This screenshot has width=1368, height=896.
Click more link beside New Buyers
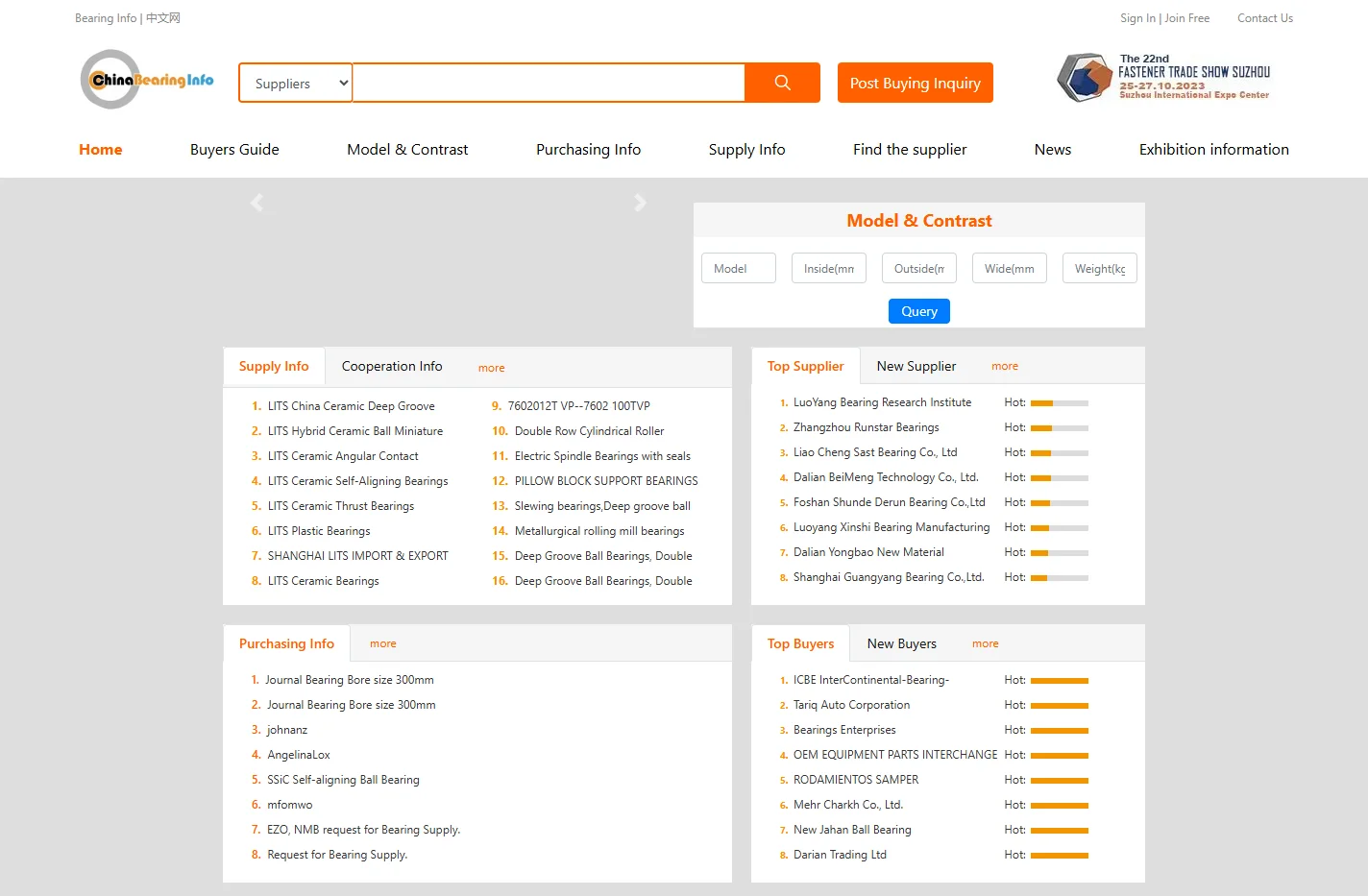point(986,643)
